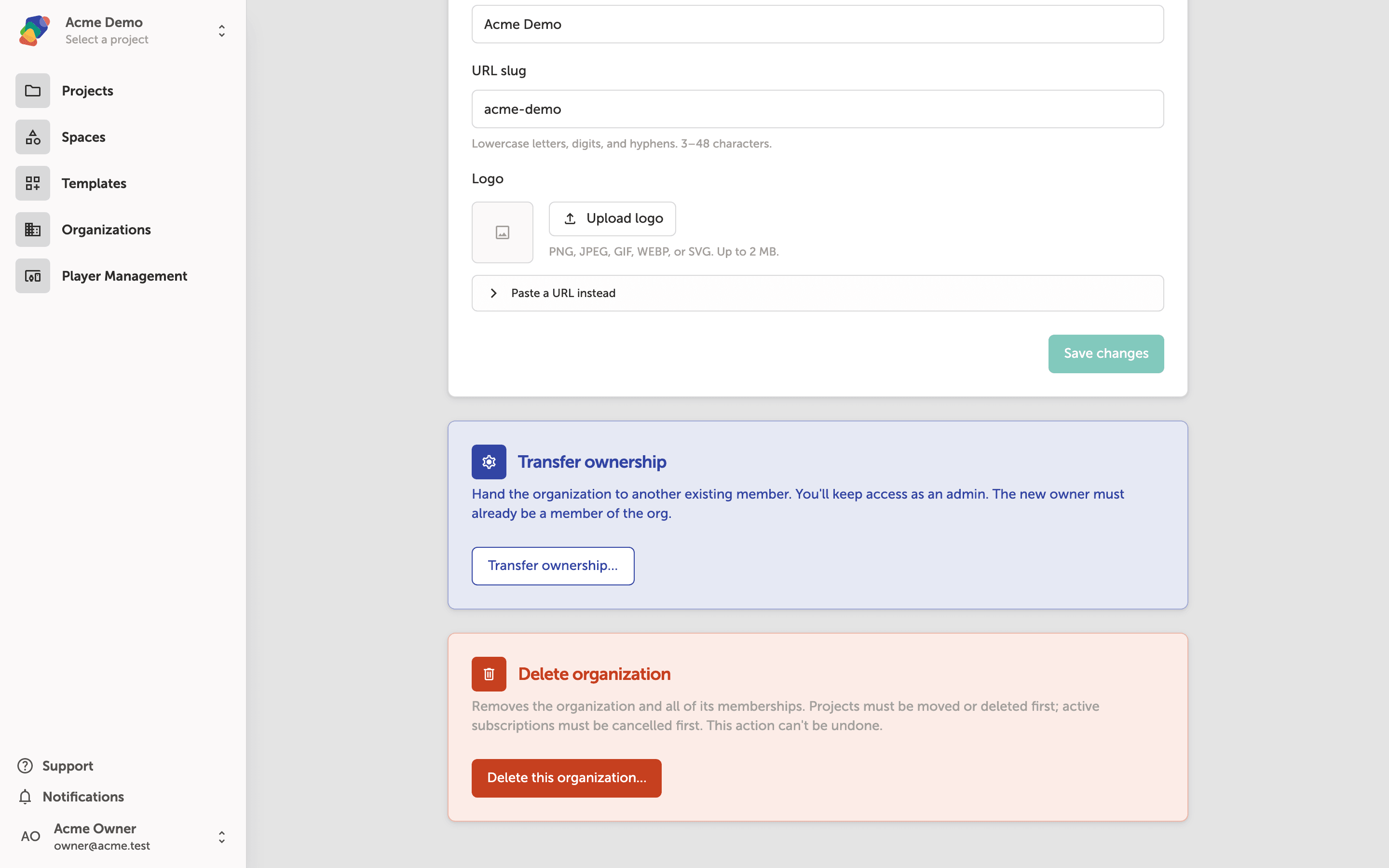
Task: Click the empty logo image placeholder
Action: click(x=502, y=232)
